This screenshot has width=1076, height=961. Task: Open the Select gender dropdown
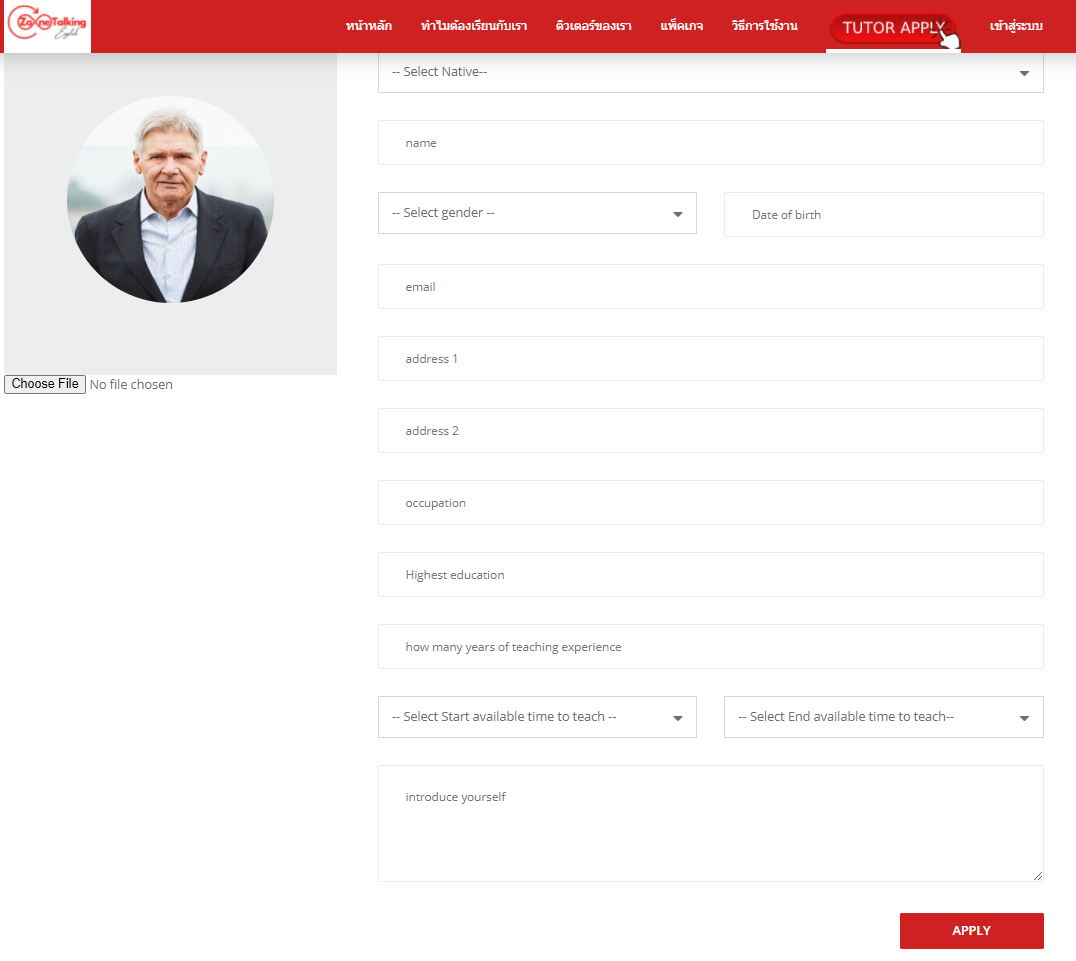[537, 213]
